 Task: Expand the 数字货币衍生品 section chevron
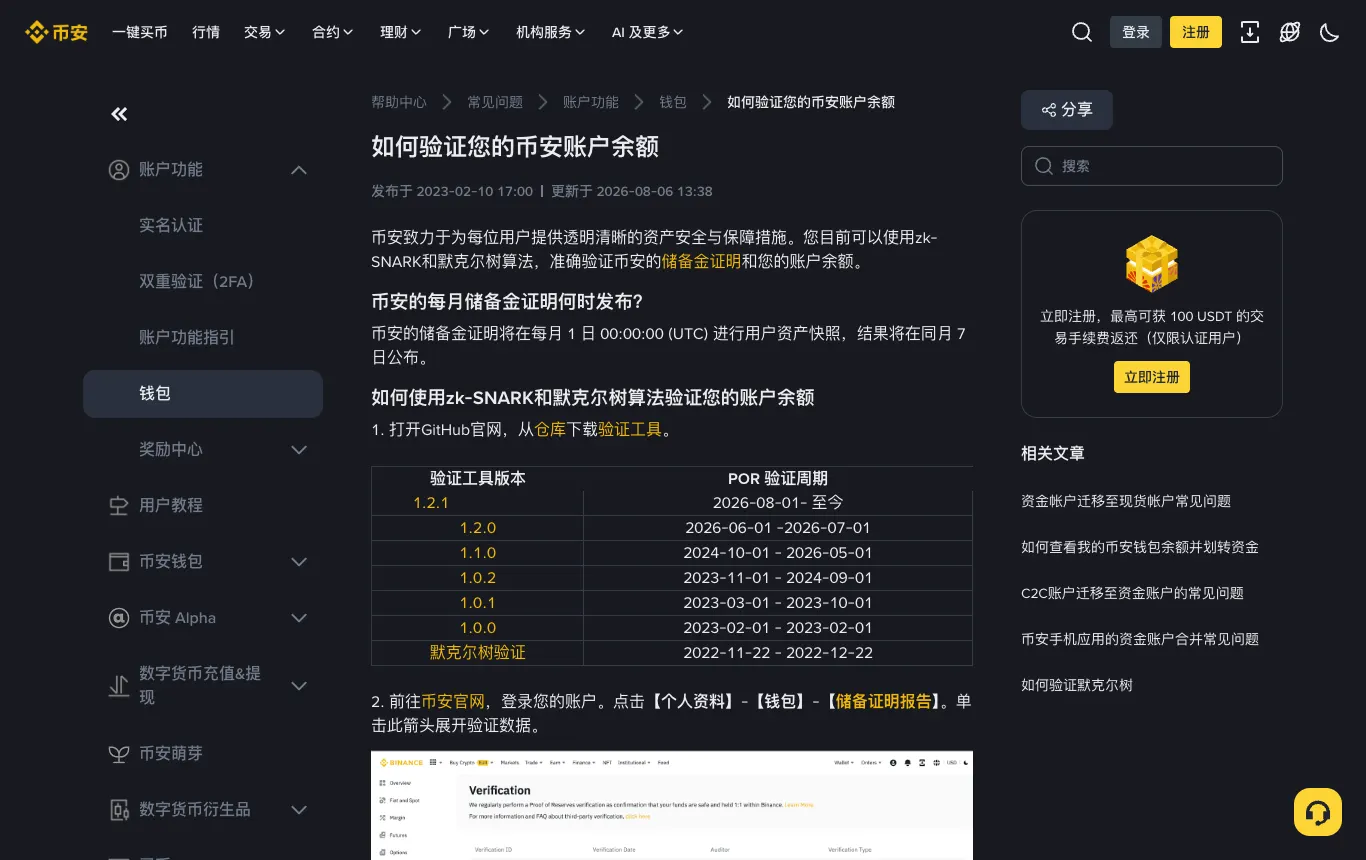pos(299,810)
